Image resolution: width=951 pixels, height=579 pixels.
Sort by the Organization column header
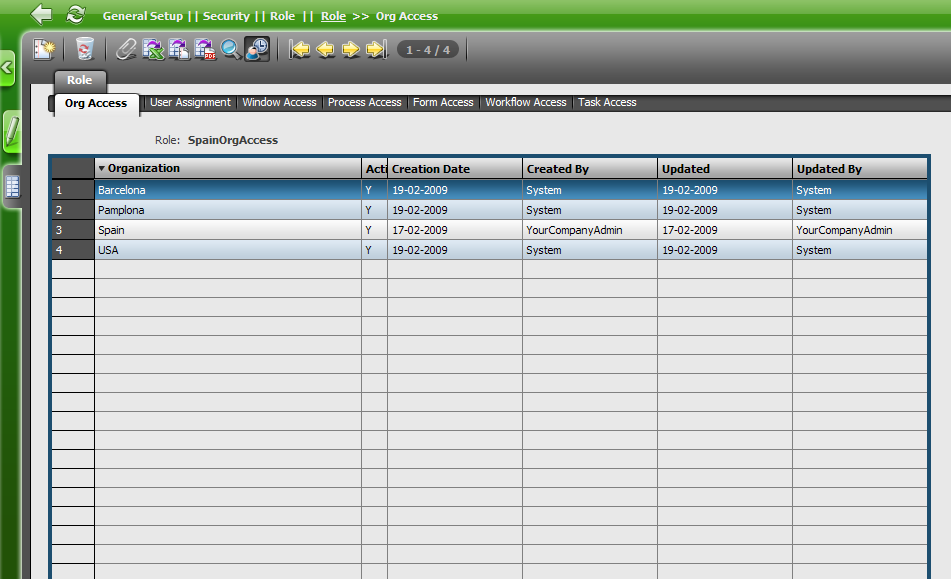tap(227, 169)
